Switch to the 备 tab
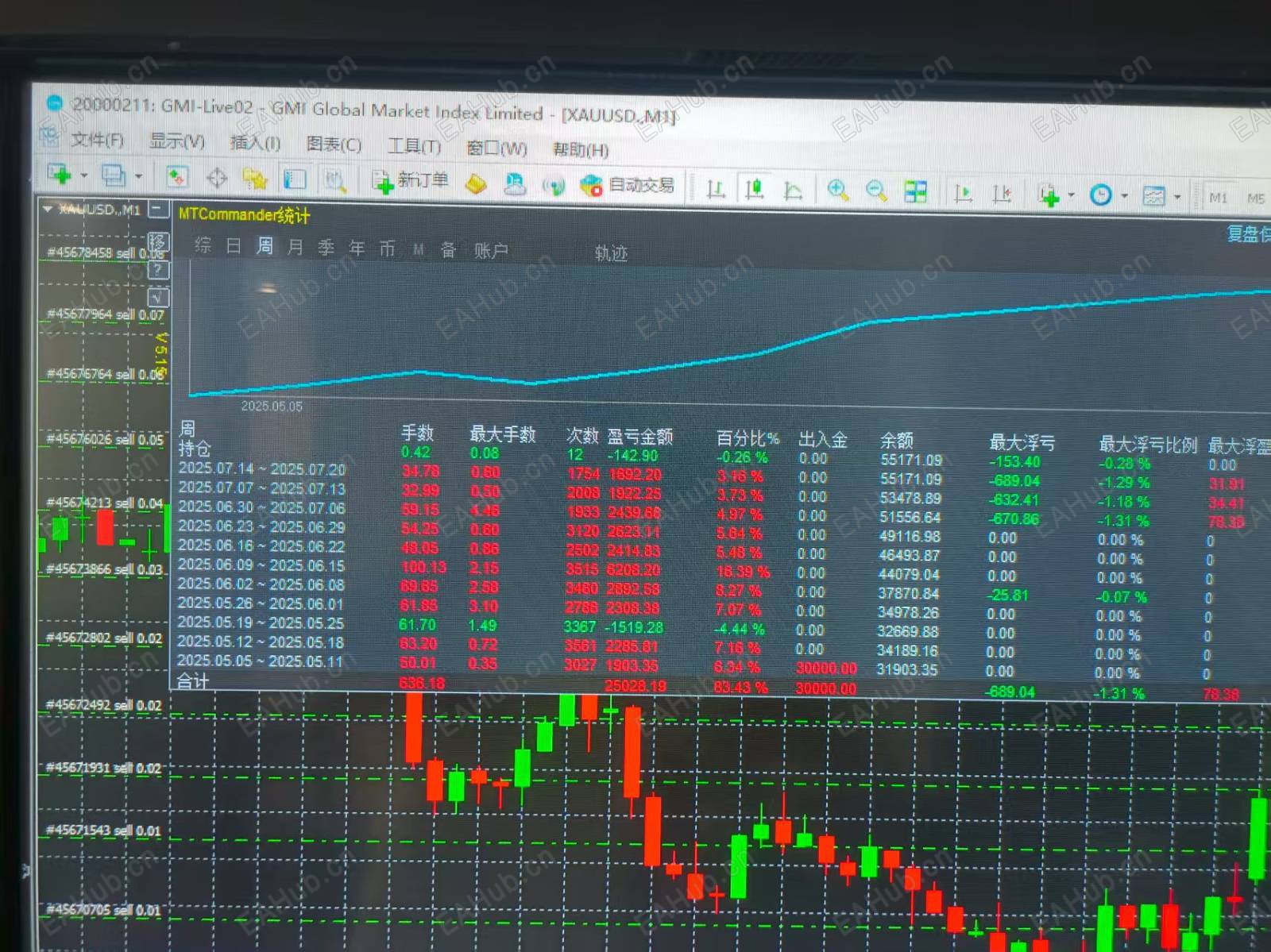Image resolution: width=1271 pixels, height=952 pixels. click(x=448, y=250)
